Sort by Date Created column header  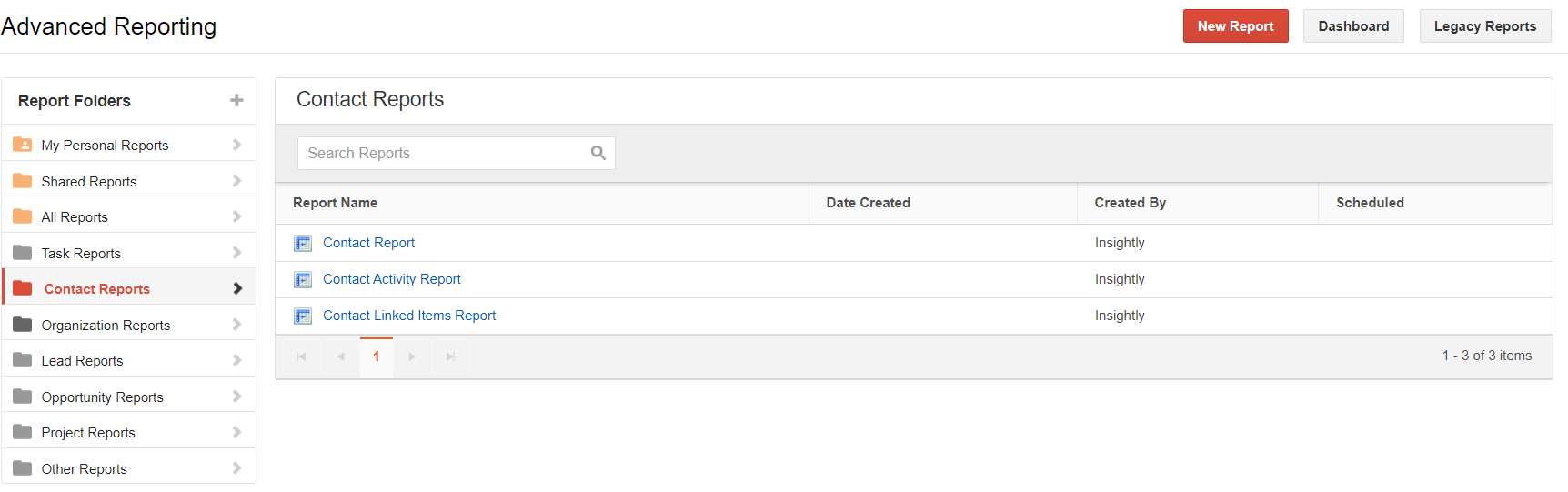point(869,203)
